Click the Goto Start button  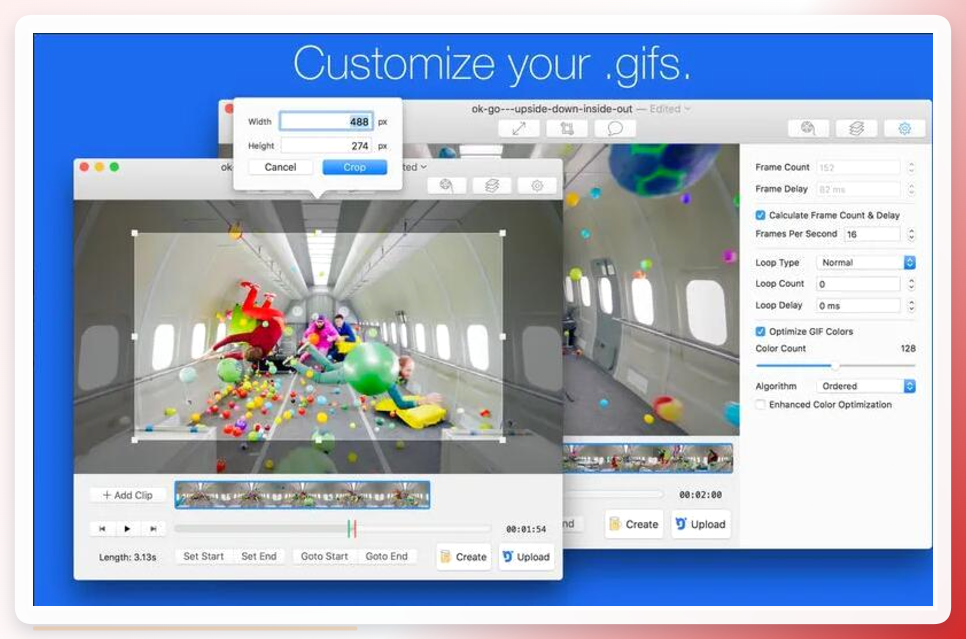point(324,556)
